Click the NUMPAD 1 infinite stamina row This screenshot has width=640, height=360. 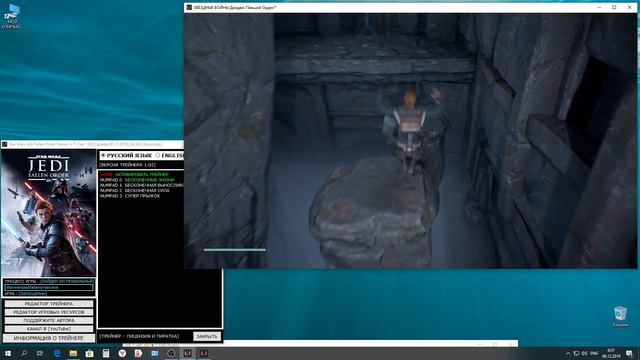coord(141,185)
